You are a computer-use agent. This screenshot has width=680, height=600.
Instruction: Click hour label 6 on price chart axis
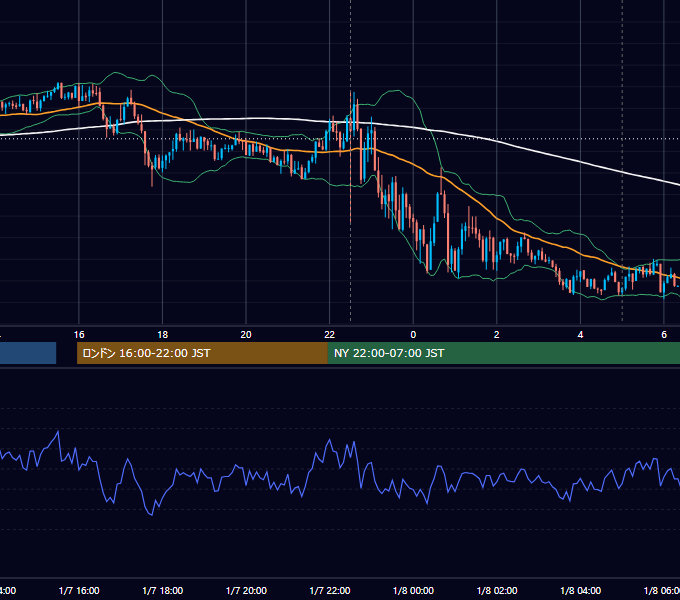coord(664,335)
